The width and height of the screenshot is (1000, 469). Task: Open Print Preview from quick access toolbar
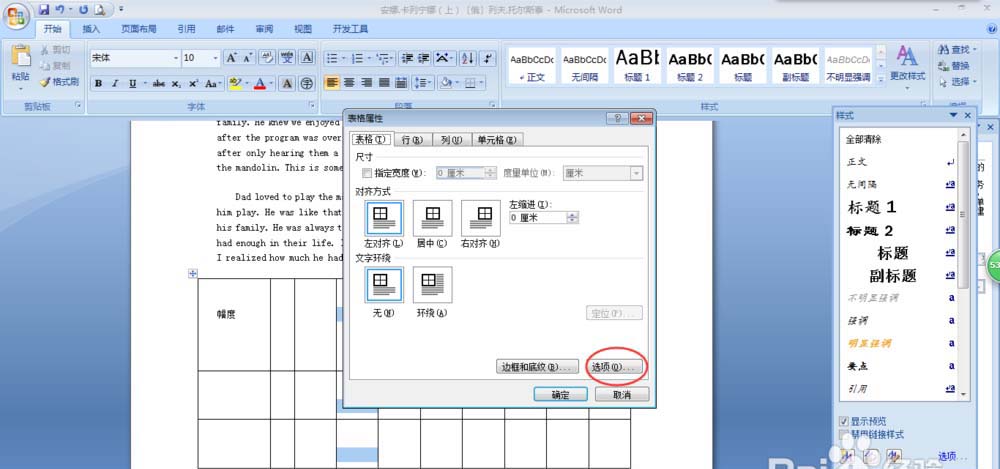click(x=99, y=10)
